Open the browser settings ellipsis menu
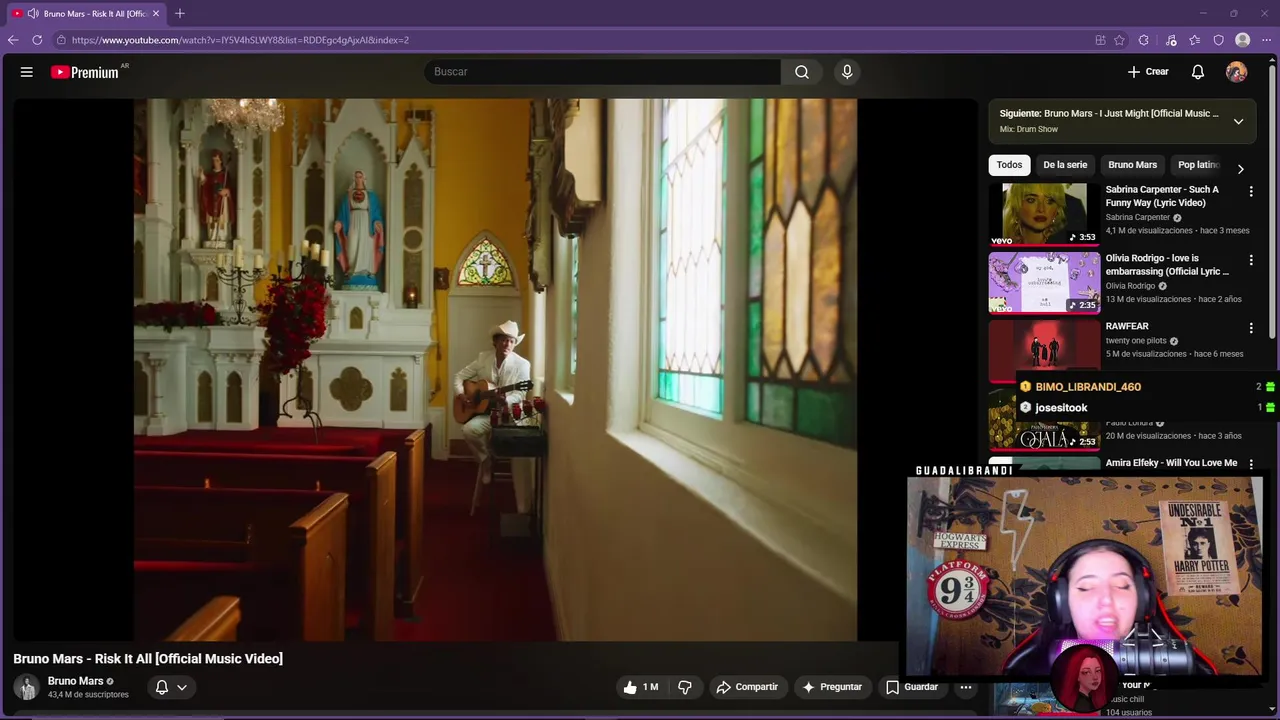1280x720 pixels. 1266,40
